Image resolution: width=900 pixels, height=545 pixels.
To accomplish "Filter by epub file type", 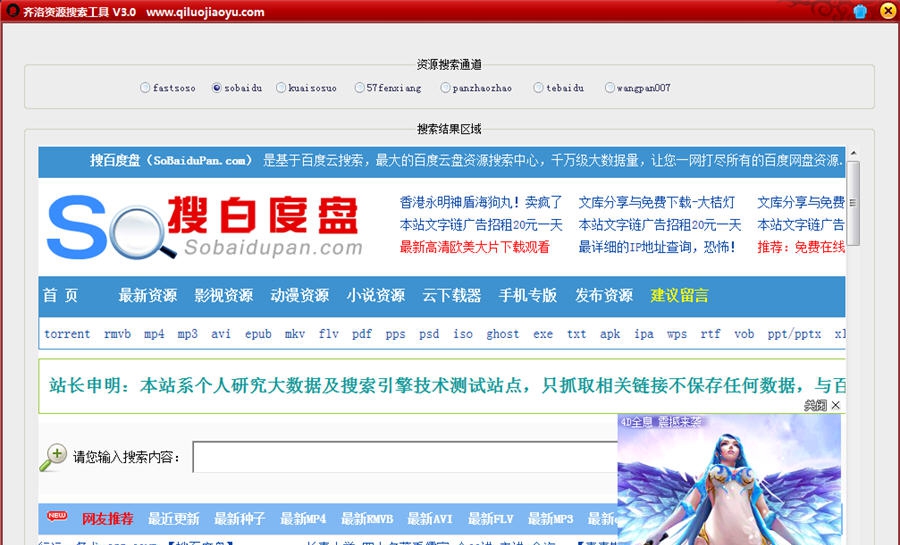I will 258,334.
